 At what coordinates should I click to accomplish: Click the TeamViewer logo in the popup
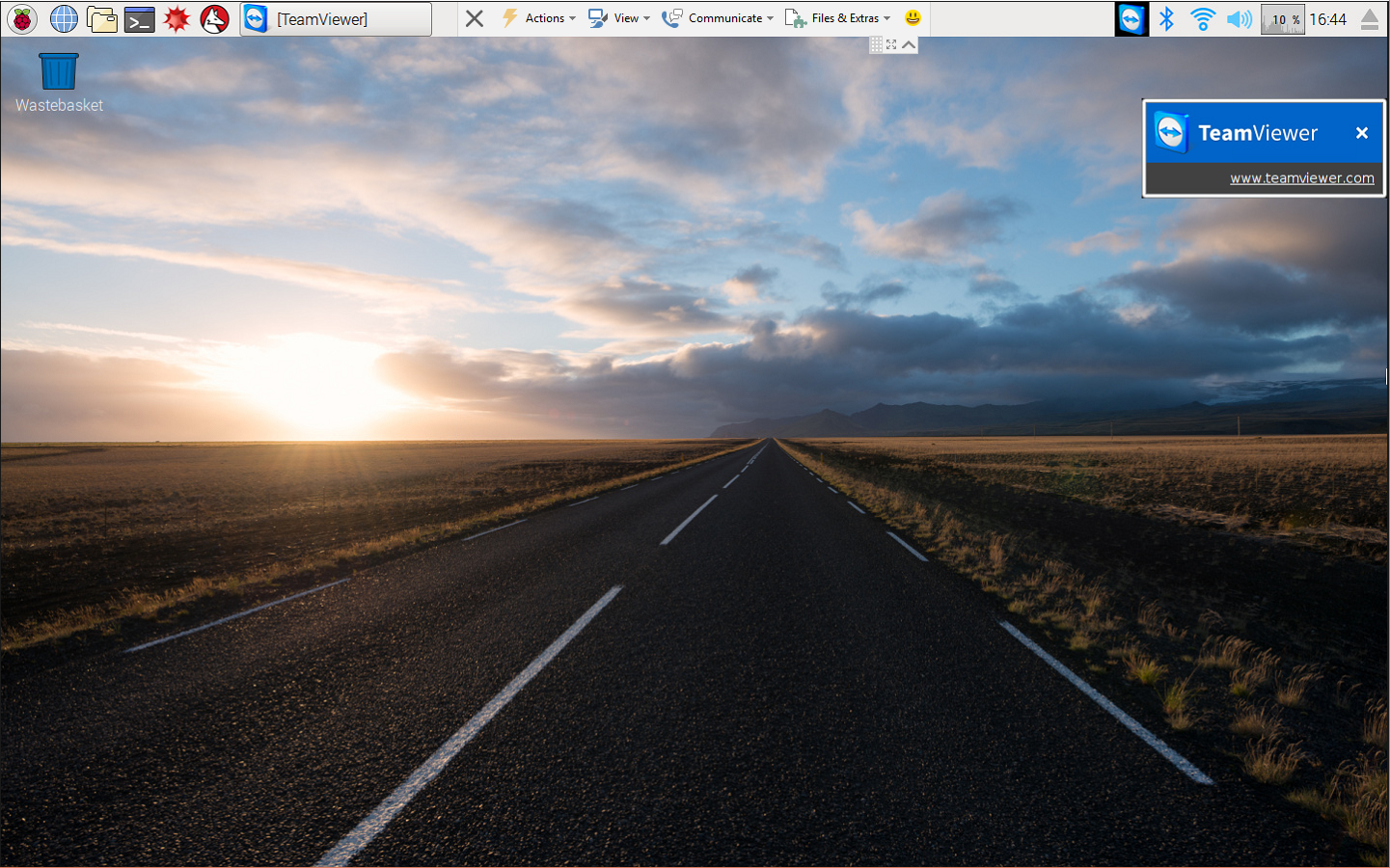[x=1171, y=133]
